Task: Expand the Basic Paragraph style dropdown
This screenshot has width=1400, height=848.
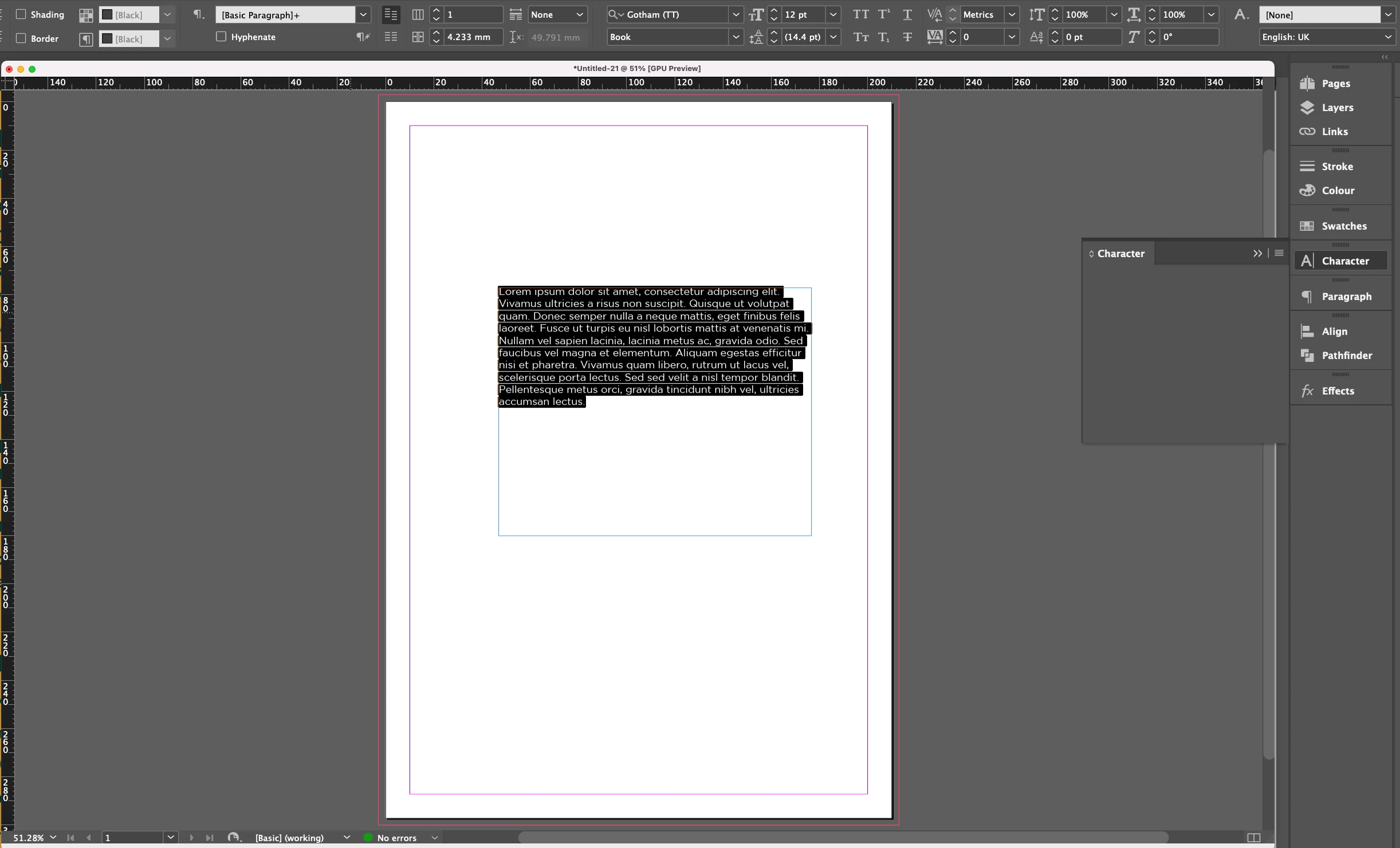Action: pyautogui.click(x=363, y=15)
